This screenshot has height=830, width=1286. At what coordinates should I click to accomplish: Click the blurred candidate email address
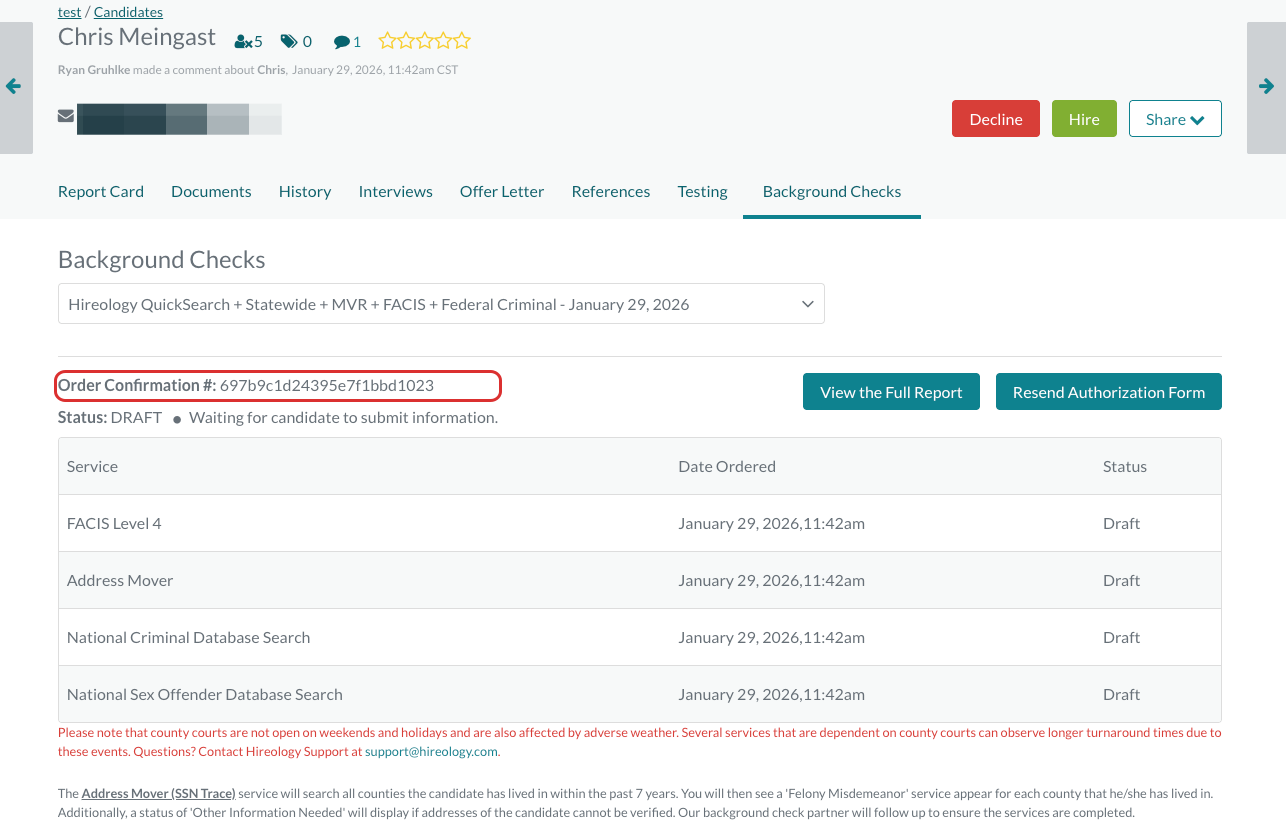(x=179, y=118)
